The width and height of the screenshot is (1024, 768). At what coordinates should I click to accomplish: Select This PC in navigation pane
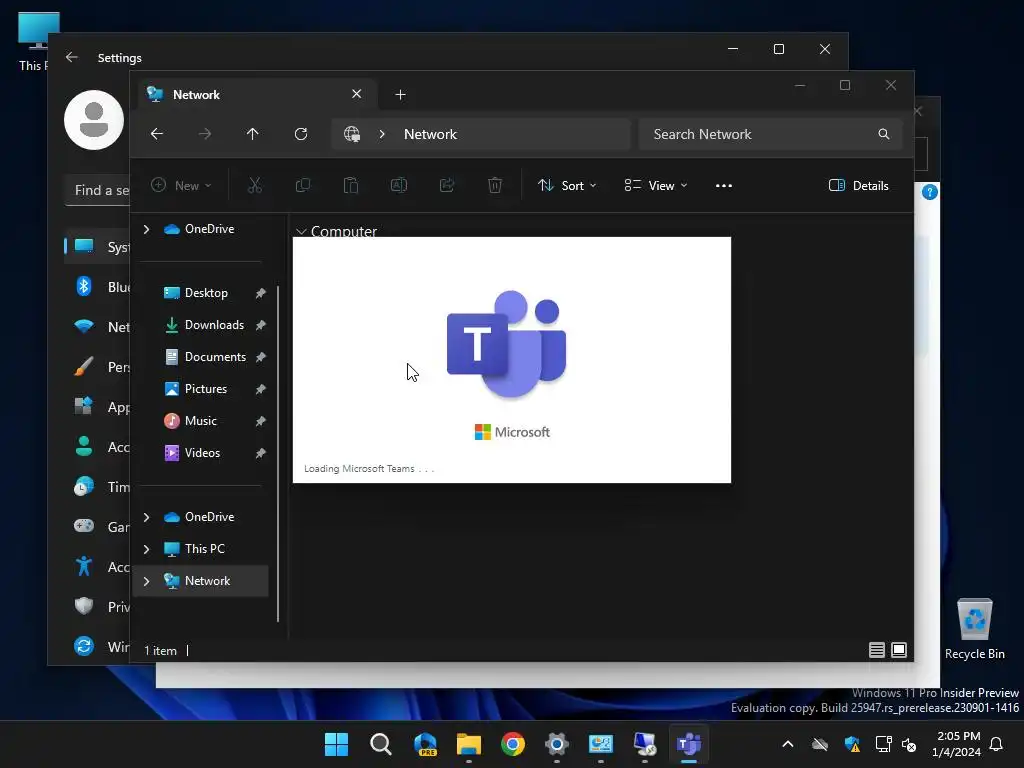204,549
